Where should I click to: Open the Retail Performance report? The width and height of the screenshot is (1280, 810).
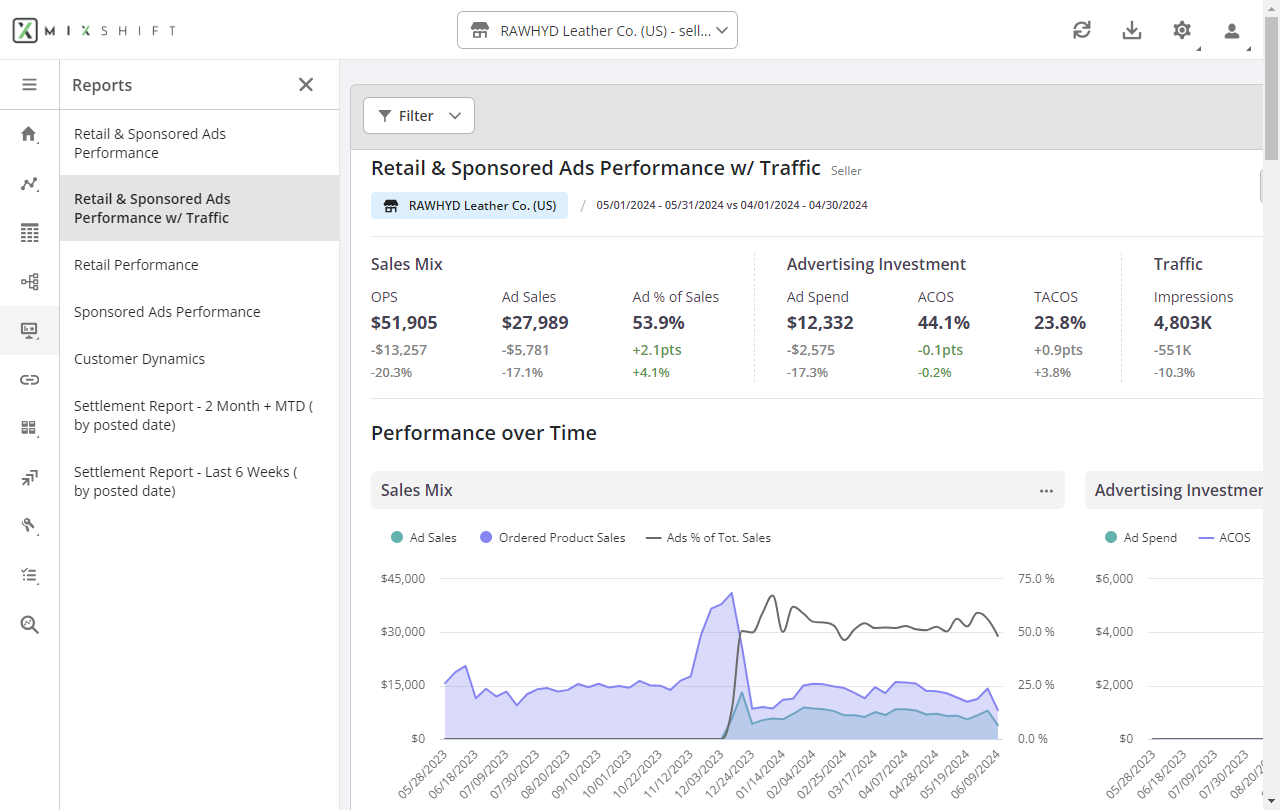[x=136, y=265]
